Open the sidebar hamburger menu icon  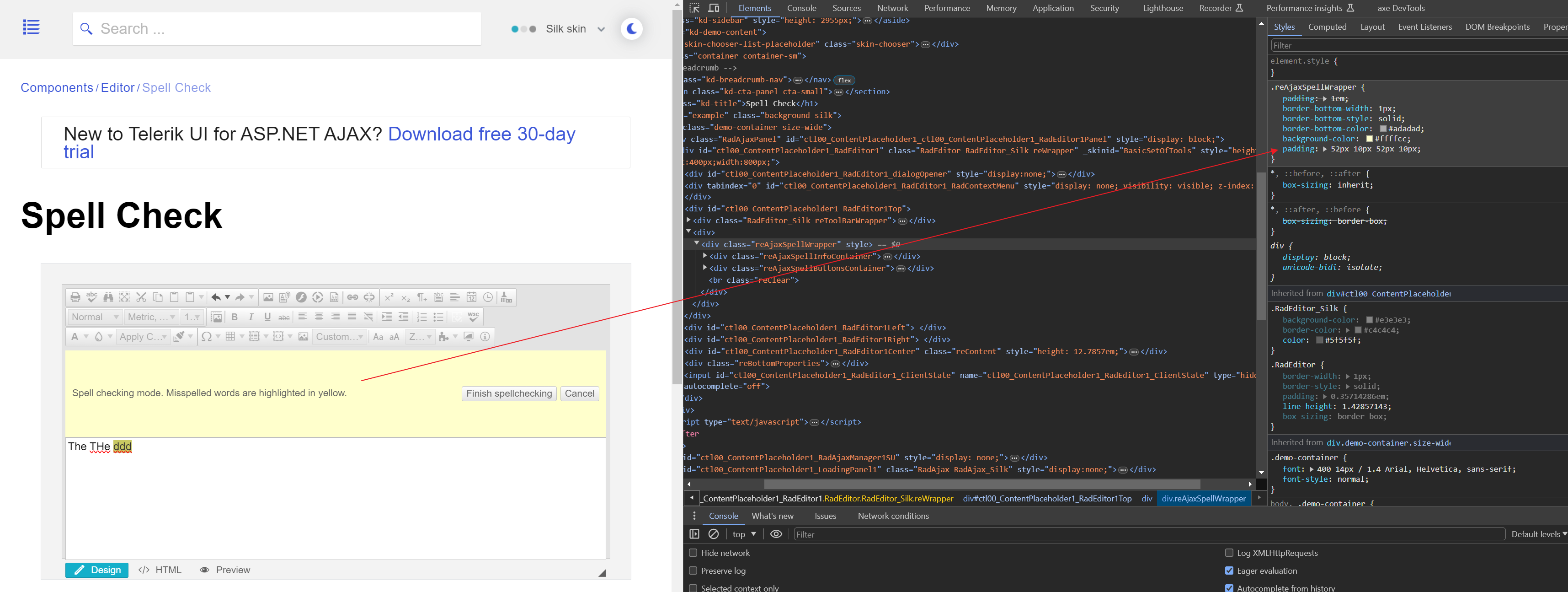tap(31, 27)
